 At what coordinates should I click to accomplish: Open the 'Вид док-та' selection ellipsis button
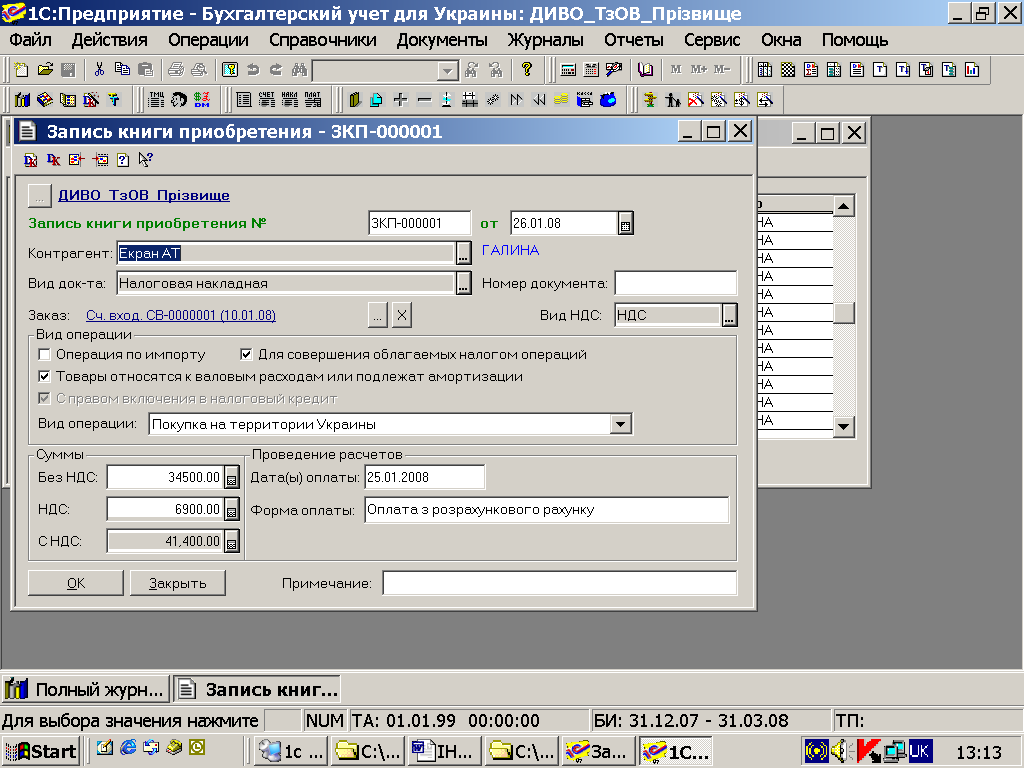463,283
